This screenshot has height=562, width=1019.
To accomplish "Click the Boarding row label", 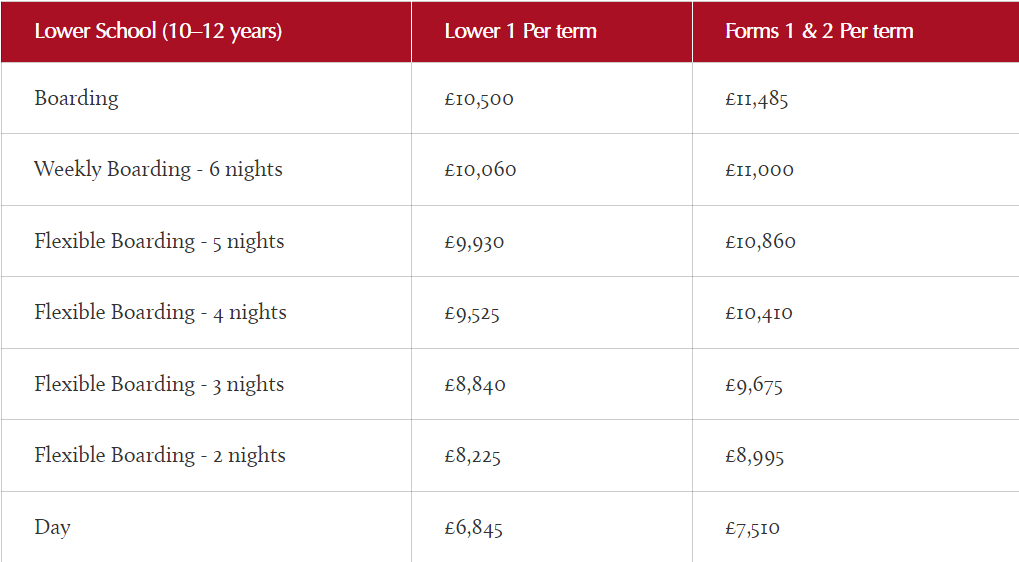I will (x=77, y=99).
